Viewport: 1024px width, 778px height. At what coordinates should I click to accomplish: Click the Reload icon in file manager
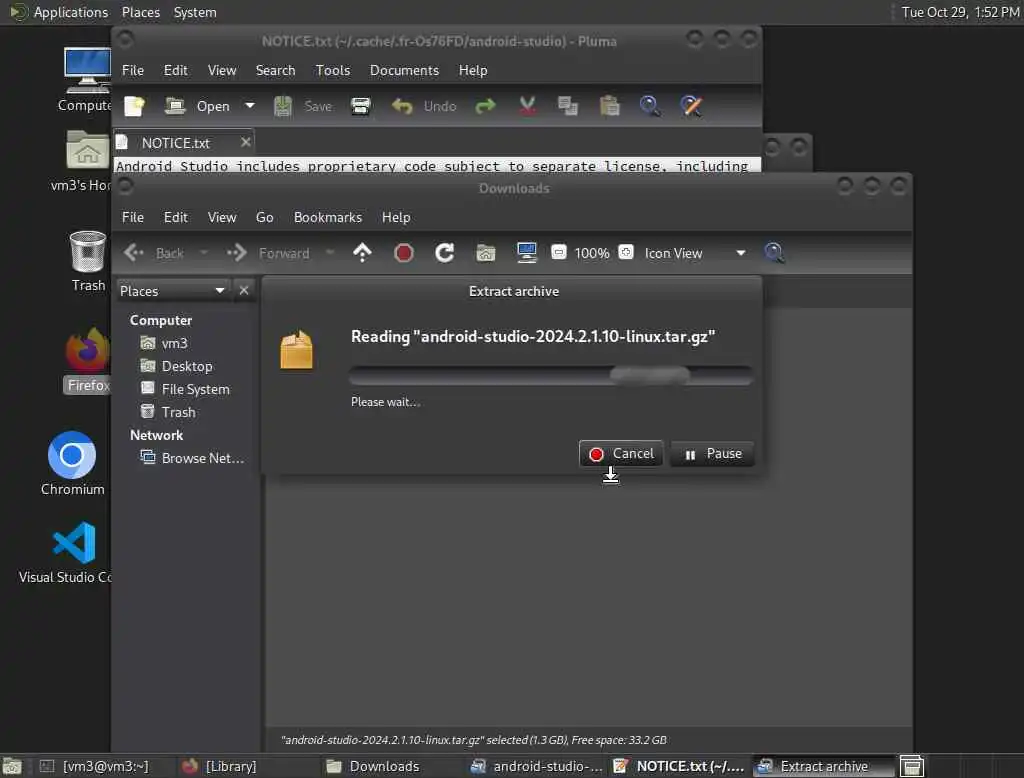click(445, 252)
